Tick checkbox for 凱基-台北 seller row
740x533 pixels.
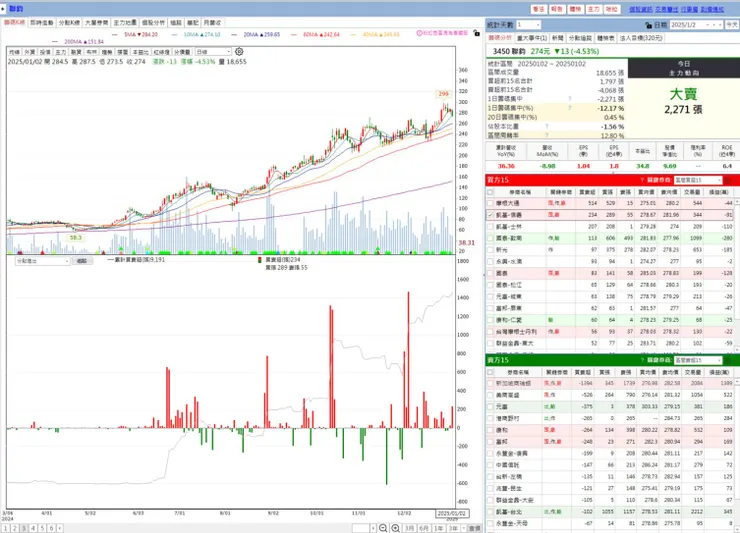[x=490, y=512]
